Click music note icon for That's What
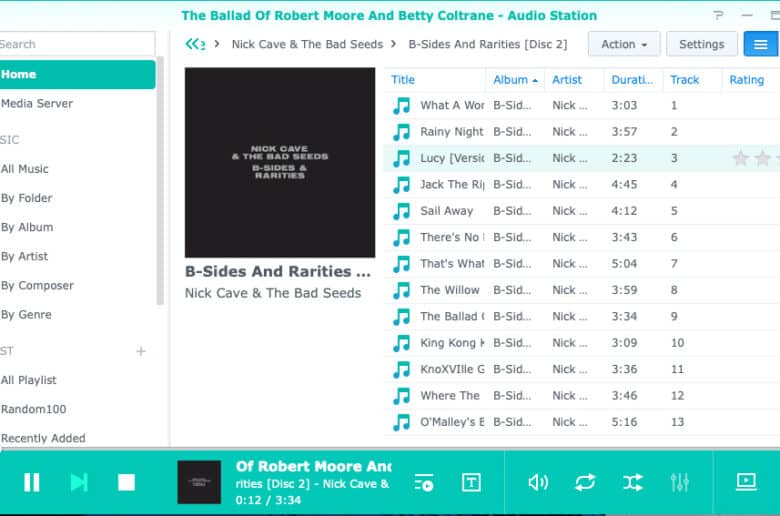780x516 pixels. click(401, 264)
